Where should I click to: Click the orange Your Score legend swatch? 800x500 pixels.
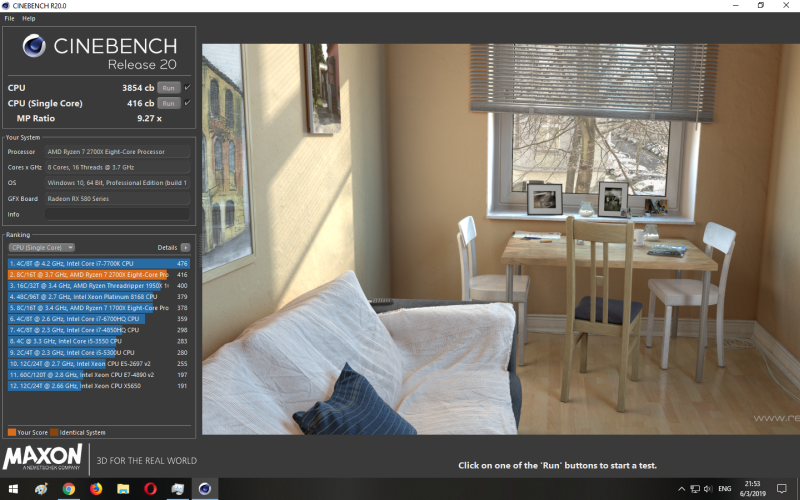pyautogui.click(x=12, y=432)
